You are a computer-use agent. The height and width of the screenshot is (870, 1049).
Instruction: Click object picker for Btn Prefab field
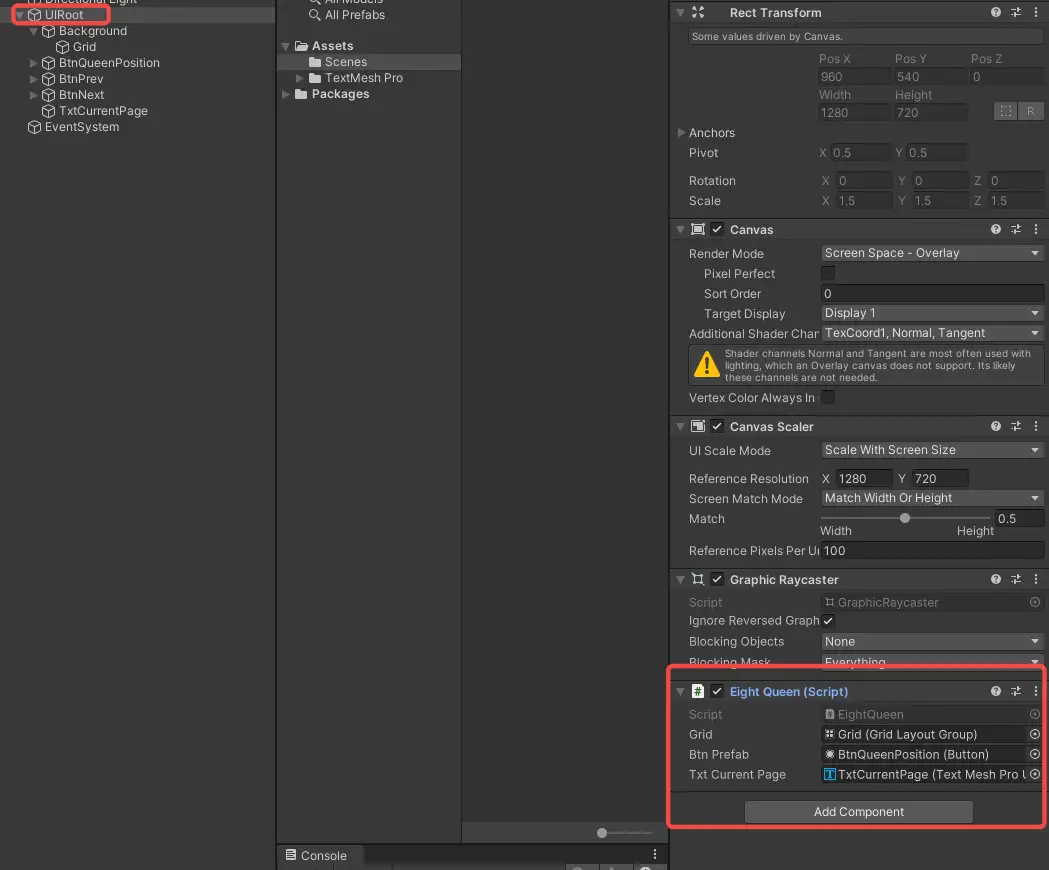tap(1034, 755)
